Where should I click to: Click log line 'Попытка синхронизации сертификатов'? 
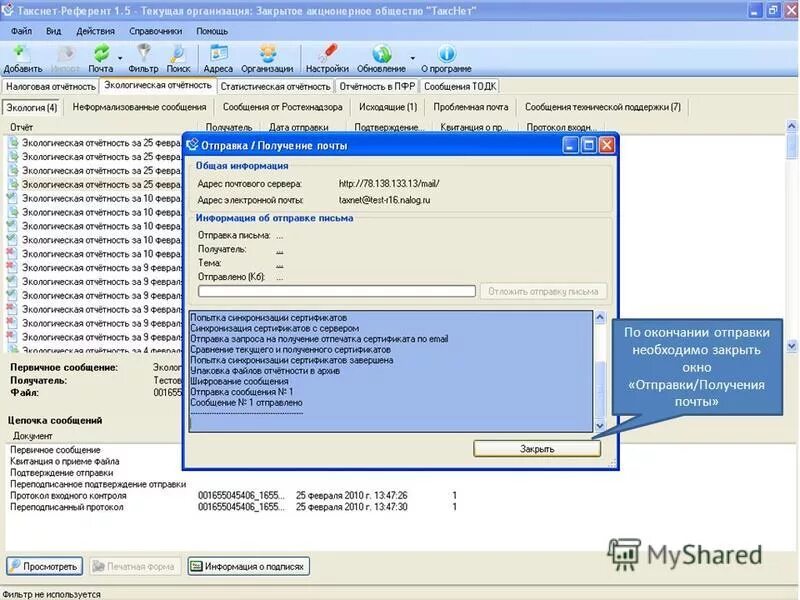coord(268,317)
